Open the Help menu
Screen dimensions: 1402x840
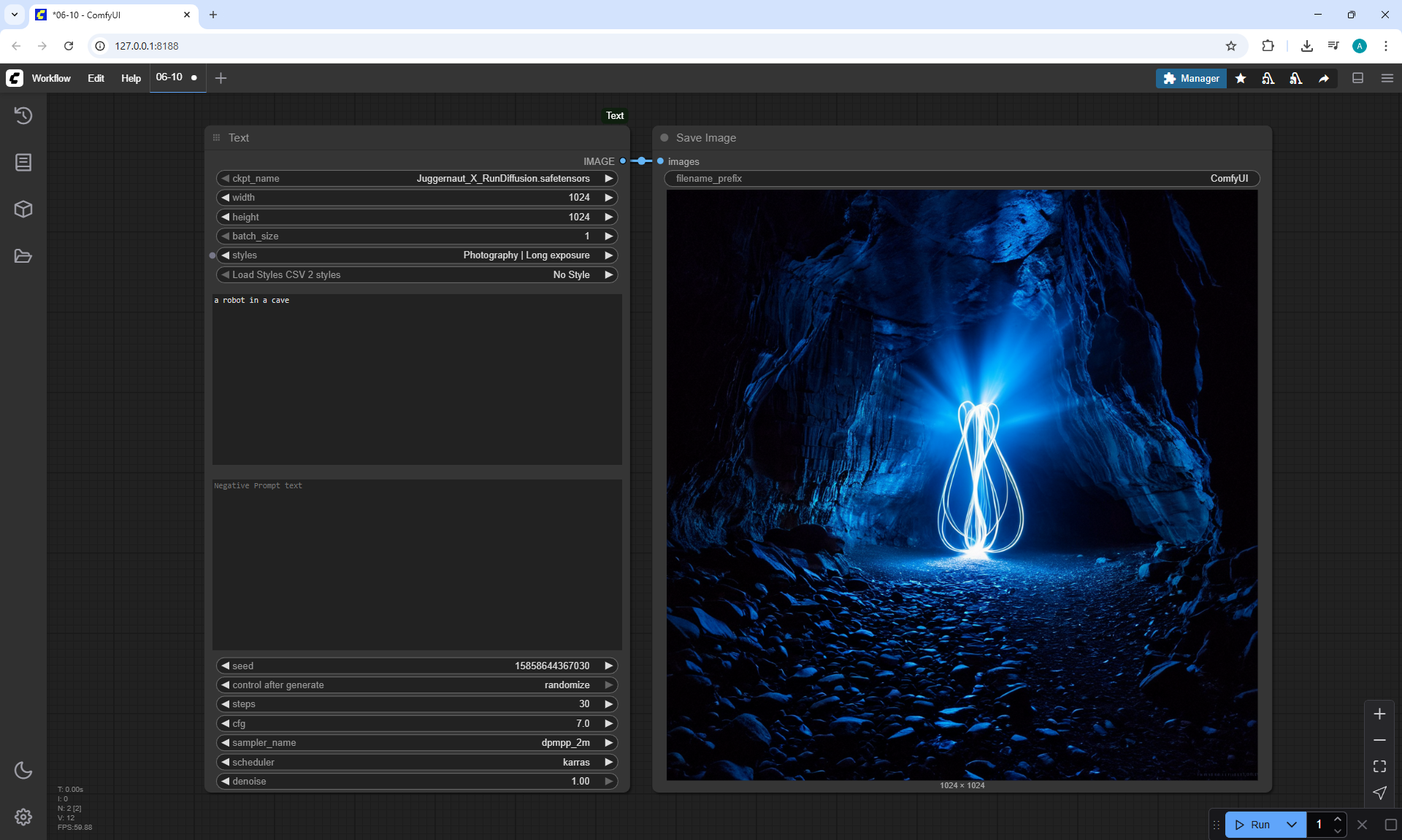coord(131,78)
